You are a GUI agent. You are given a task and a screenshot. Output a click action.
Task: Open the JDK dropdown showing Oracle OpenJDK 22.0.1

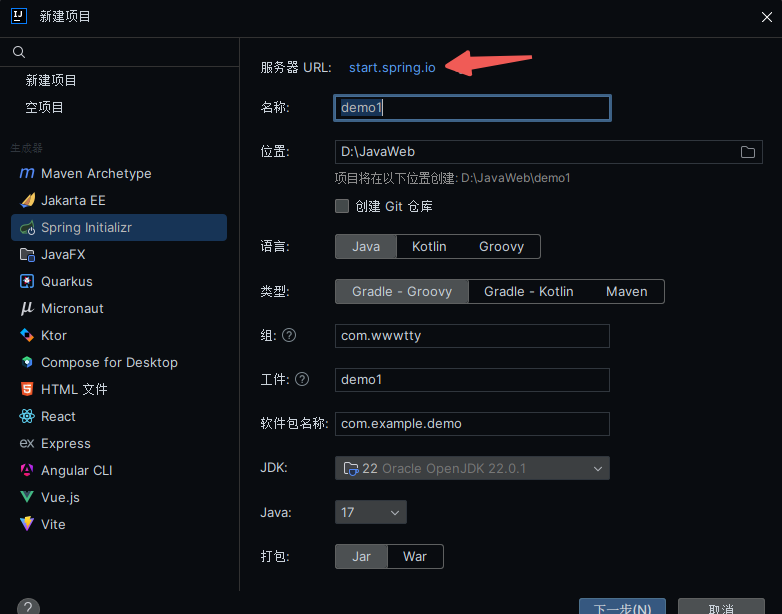(x=472, y=468)
